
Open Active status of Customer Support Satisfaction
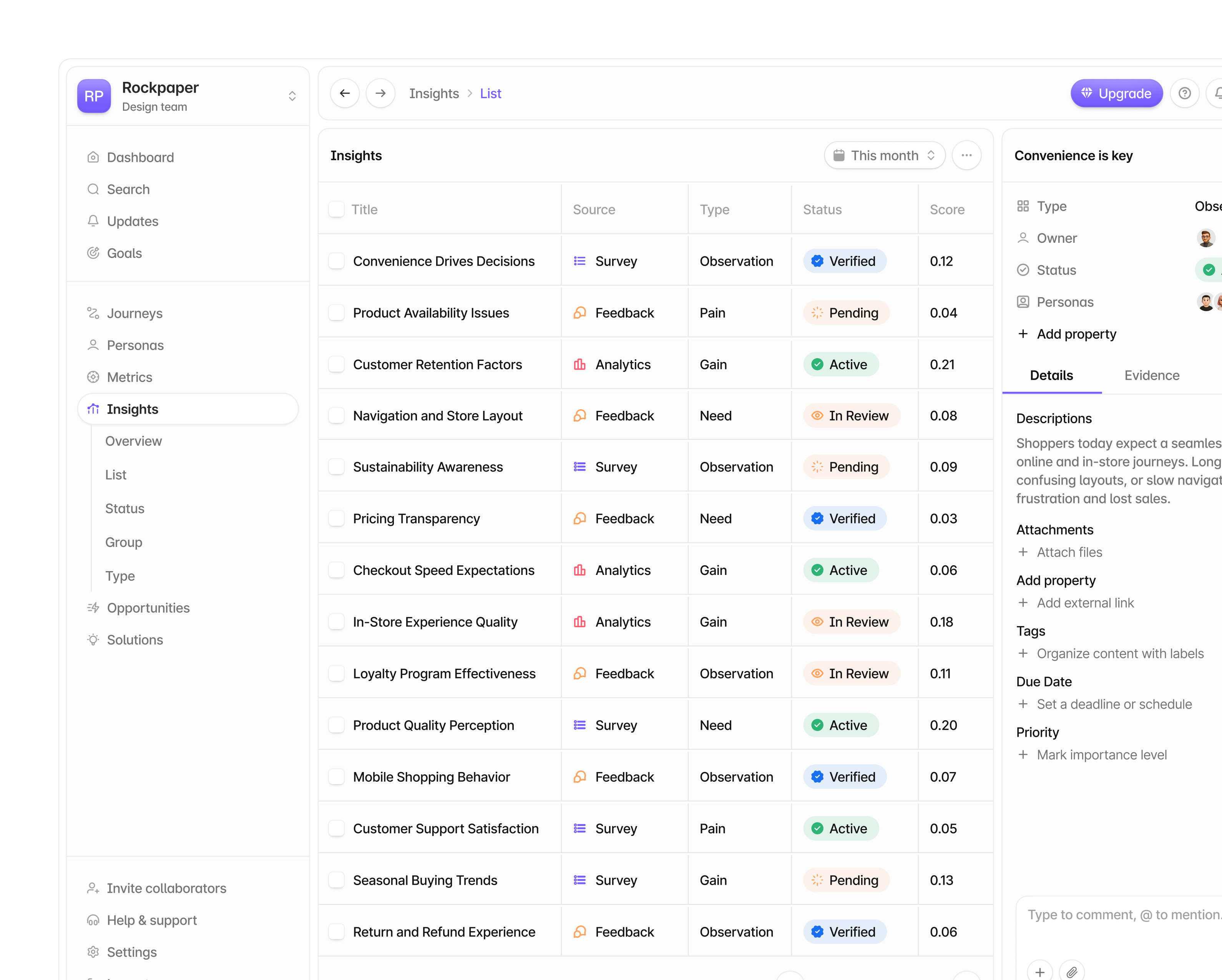coord(840,828)
